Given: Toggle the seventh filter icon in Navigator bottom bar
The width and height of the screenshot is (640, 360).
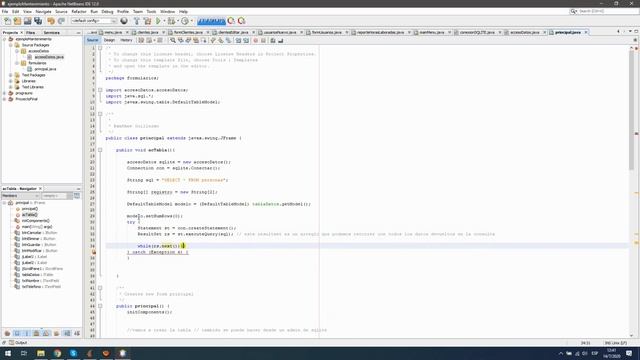Looking at the screenshot, I should tap(67, 333).
